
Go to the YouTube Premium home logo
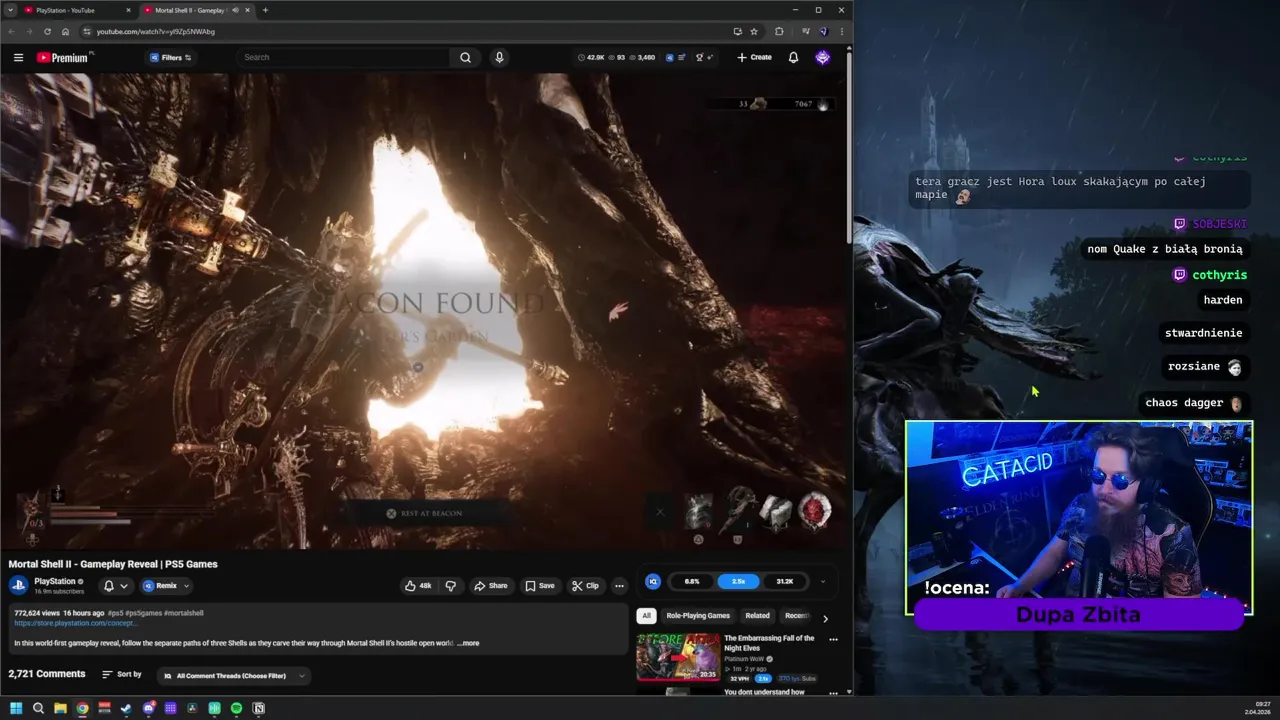click(x=64, y=57)
